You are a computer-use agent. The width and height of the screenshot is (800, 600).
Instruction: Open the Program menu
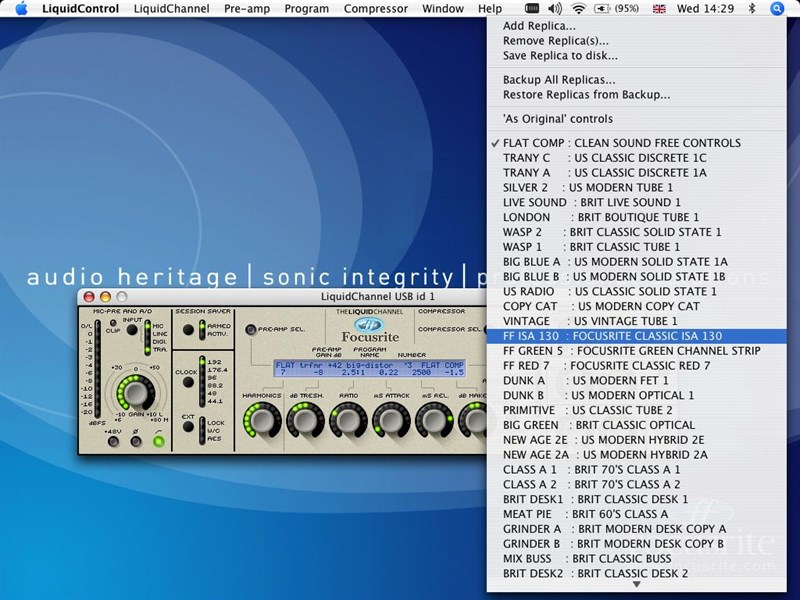coord(307,9)
